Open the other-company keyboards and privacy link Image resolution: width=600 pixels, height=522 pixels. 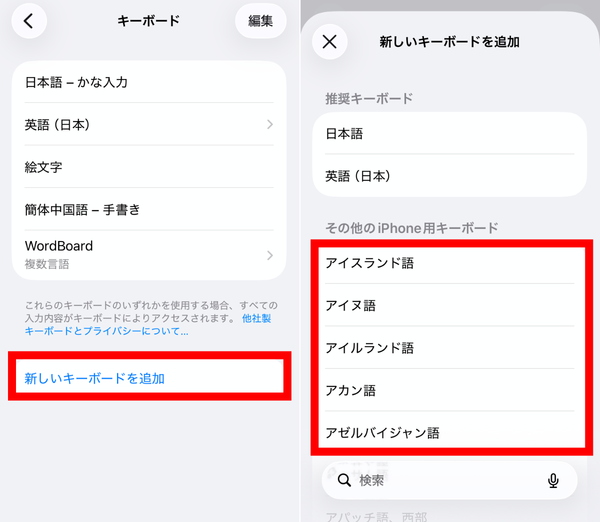click(x=147, y=325)
